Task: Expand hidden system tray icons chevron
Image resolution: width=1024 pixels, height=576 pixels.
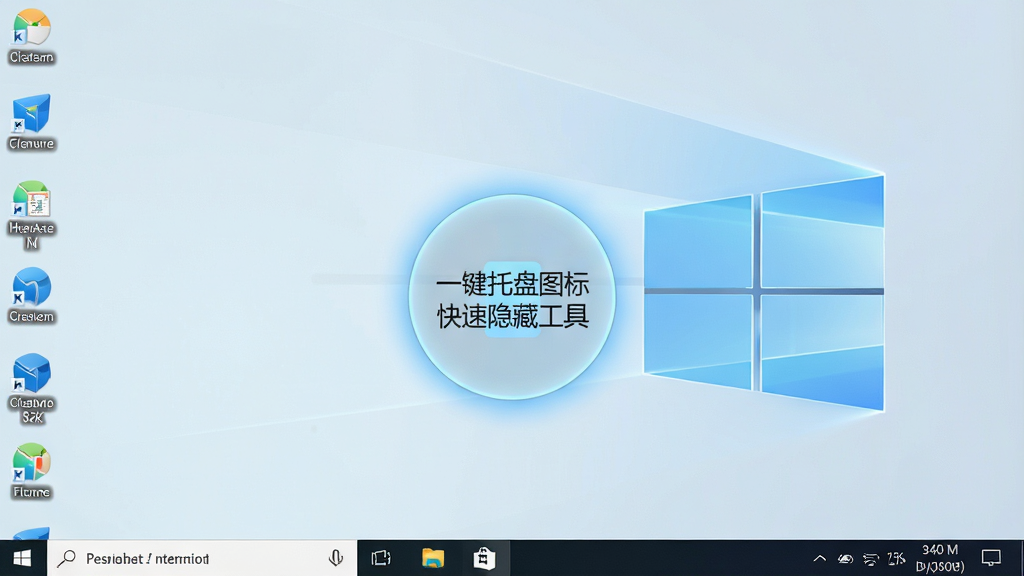Action: tap(820, 558)
